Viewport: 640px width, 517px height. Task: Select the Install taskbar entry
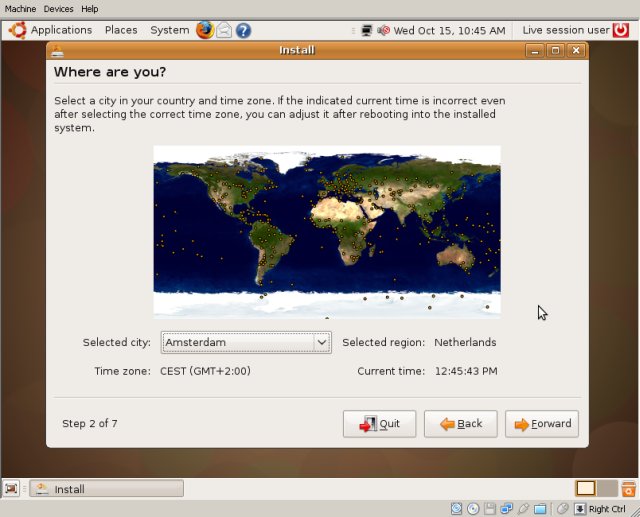(107, 489)
